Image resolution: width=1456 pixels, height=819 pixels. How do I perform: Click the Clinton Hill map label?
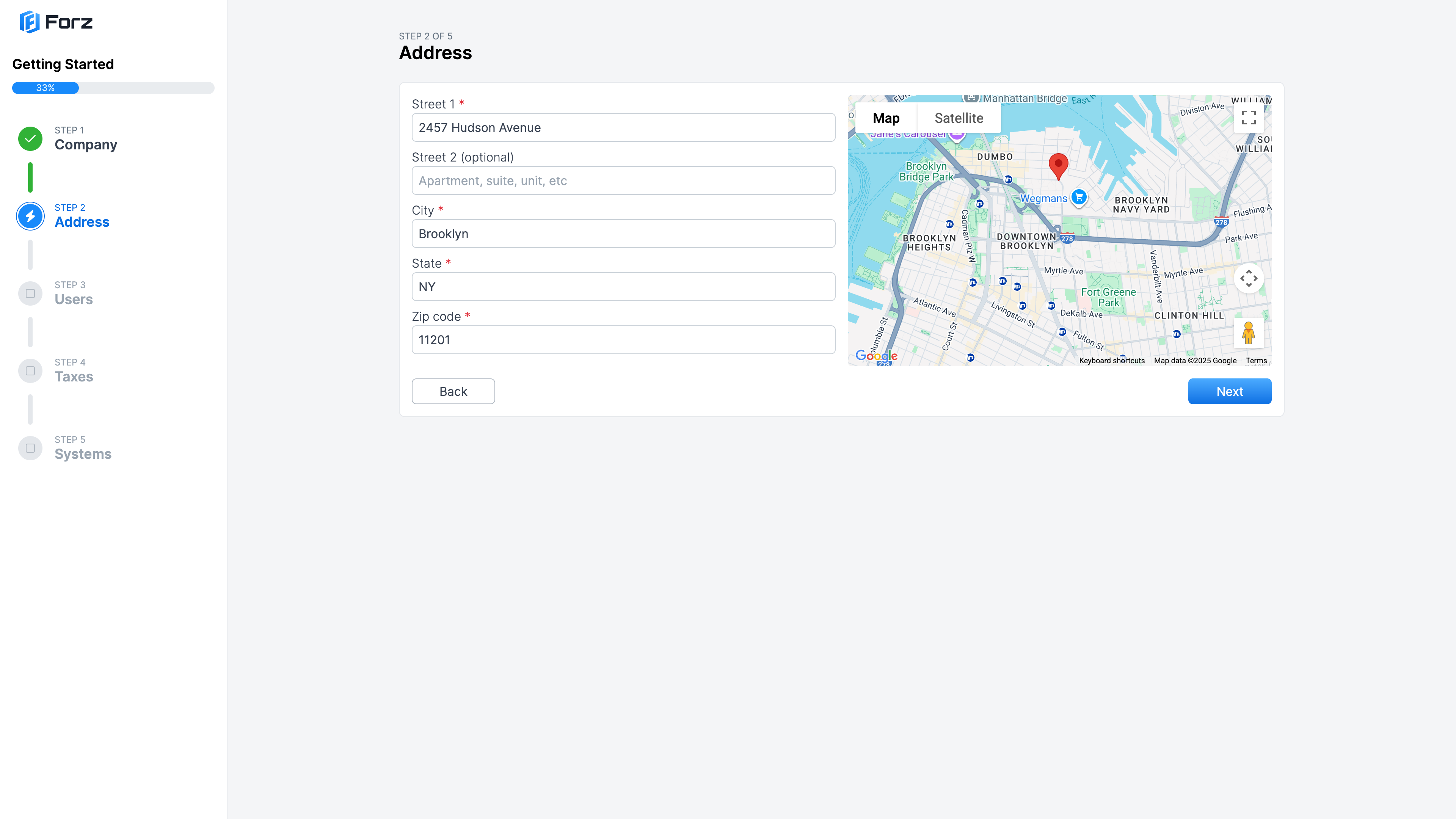(1189, 315)
